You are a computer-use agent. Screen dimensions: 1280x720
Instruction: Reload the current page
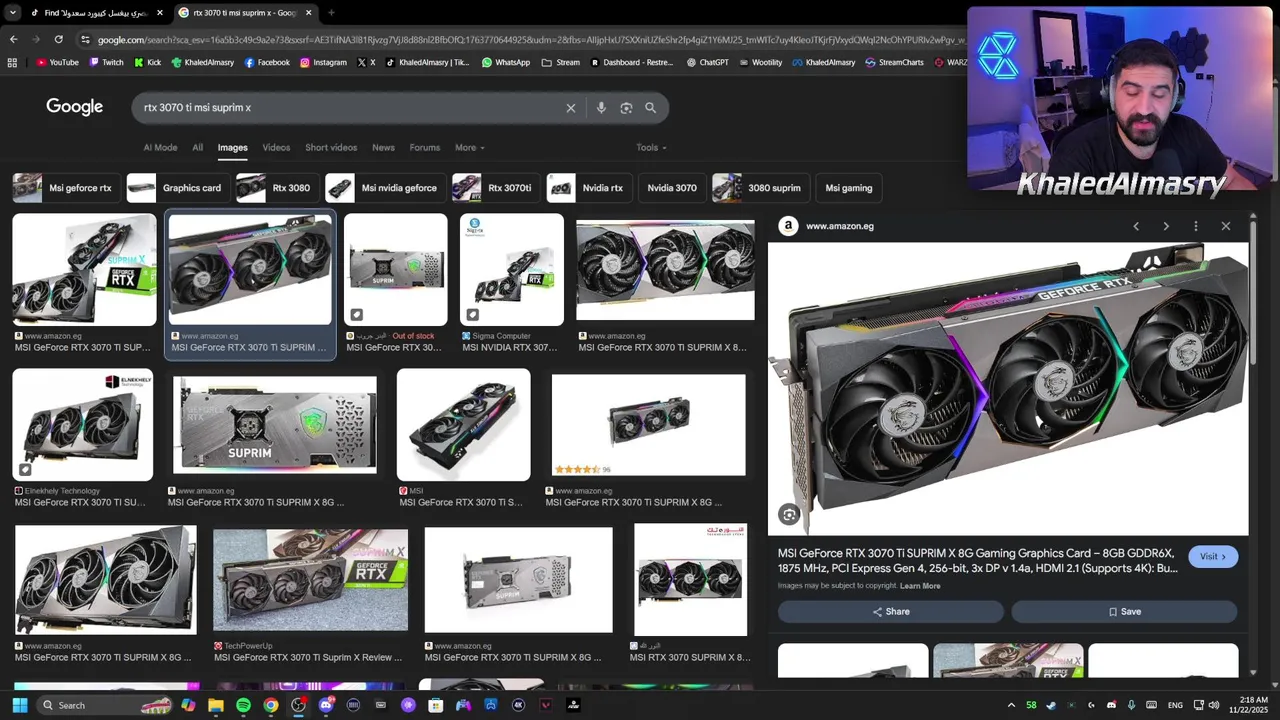[58, 39]
